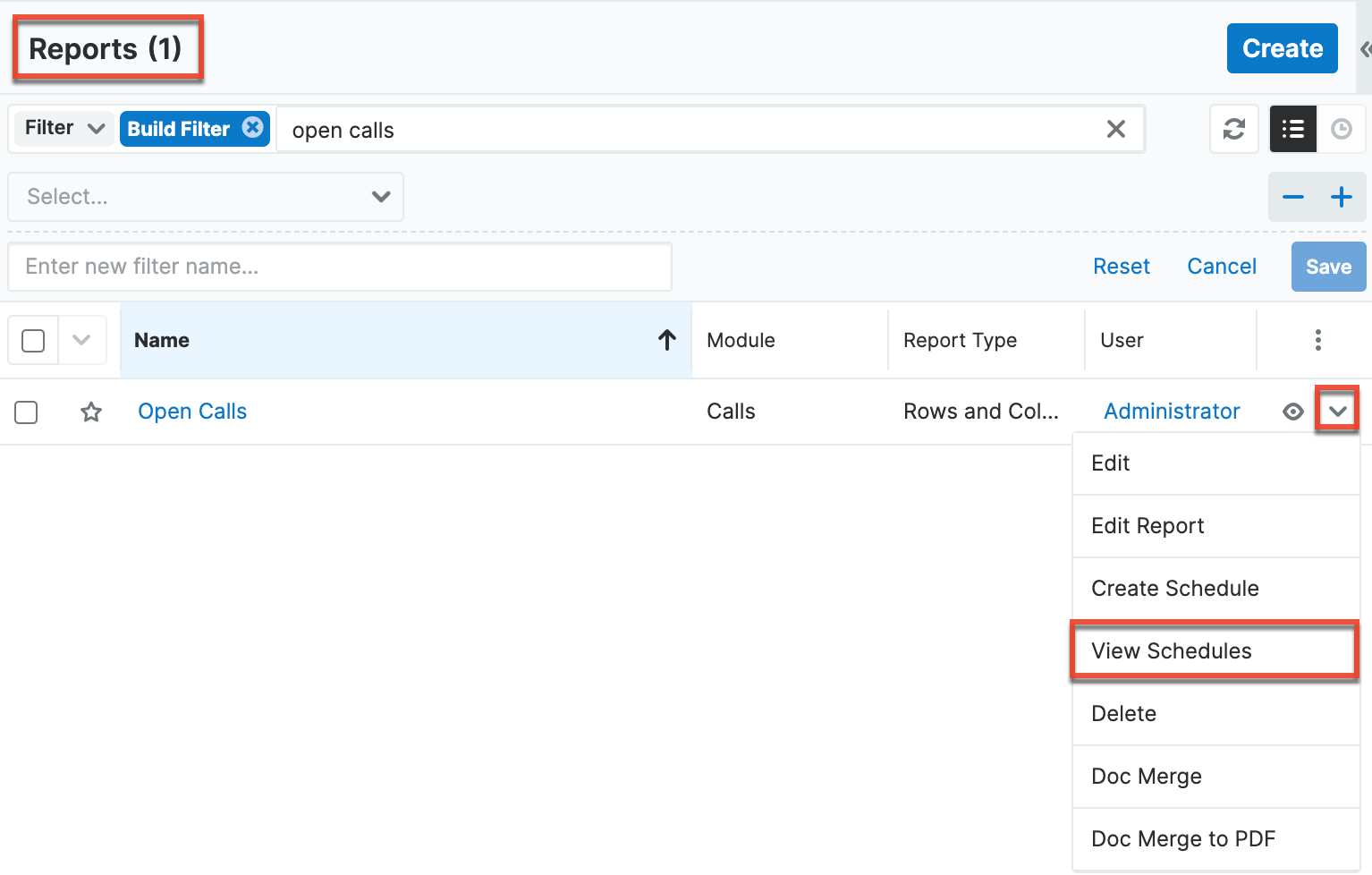The width and height of the screenshot is (1372, 875).
Task: Open the column settings three-dot menu
Action: [1318, 340]
